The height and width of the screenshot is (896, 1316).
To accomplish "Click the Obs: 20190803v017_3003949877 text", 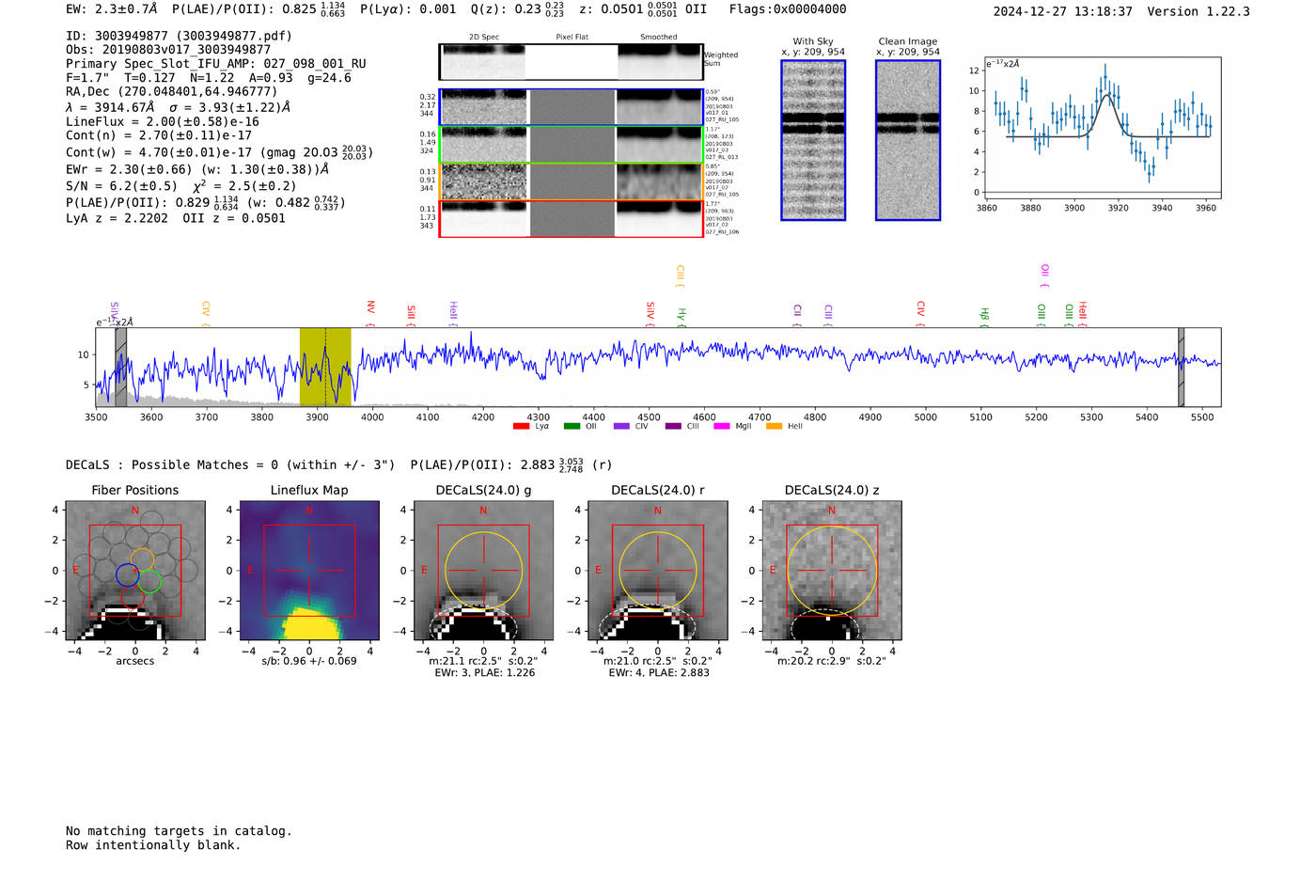I will tap(168, 50).
